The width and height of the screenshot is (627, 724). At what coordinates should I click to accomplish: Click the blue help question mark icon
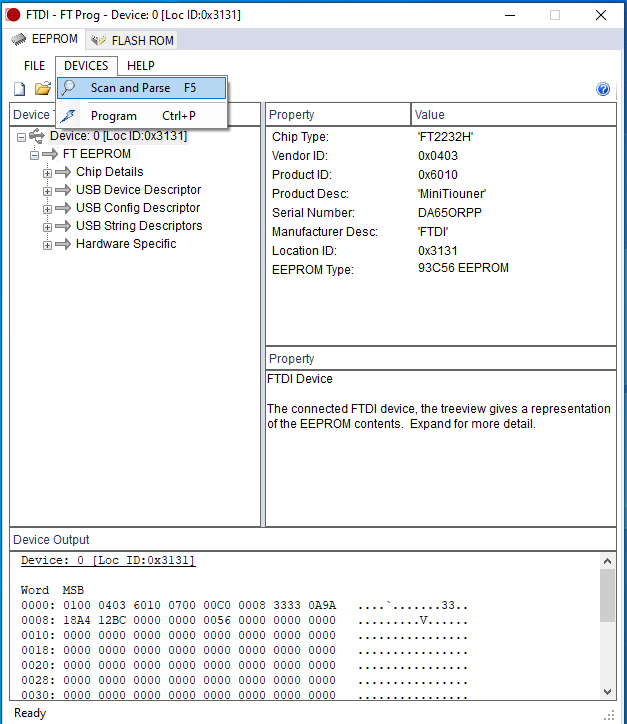point(603,89)
